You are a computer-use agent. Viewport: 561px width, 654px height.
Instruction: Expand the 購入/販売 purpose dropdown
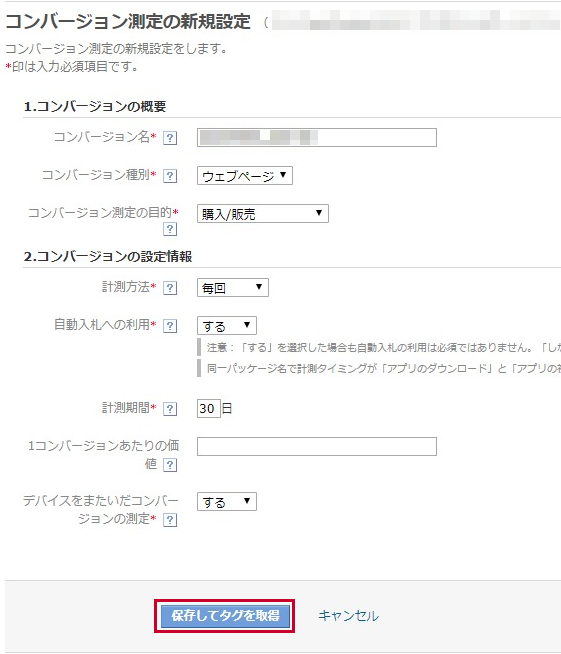[263, 214]
